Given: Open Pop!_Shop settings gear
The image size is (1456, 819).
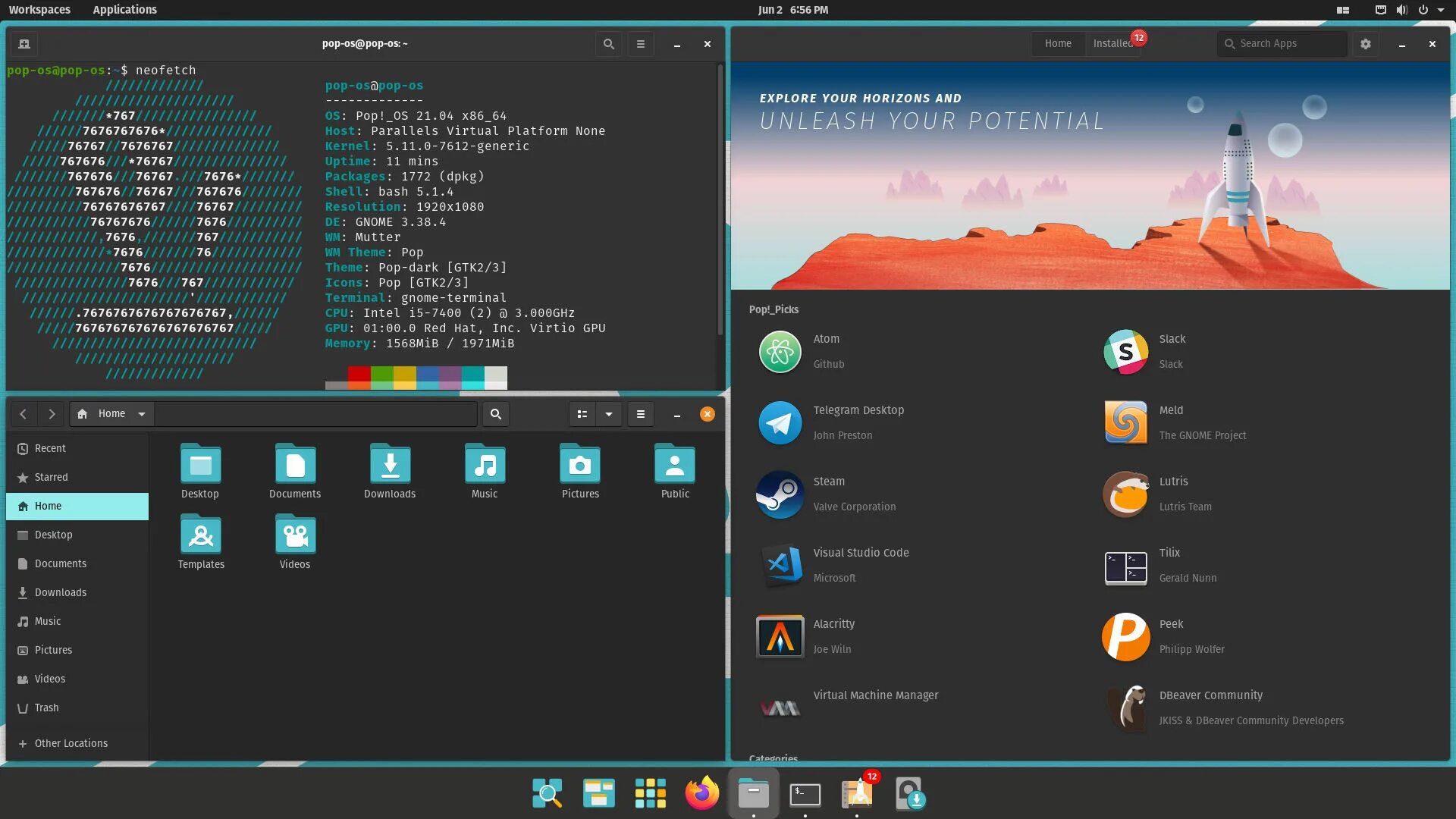Looking at the screenshot, I should (x=1366, y=44).
